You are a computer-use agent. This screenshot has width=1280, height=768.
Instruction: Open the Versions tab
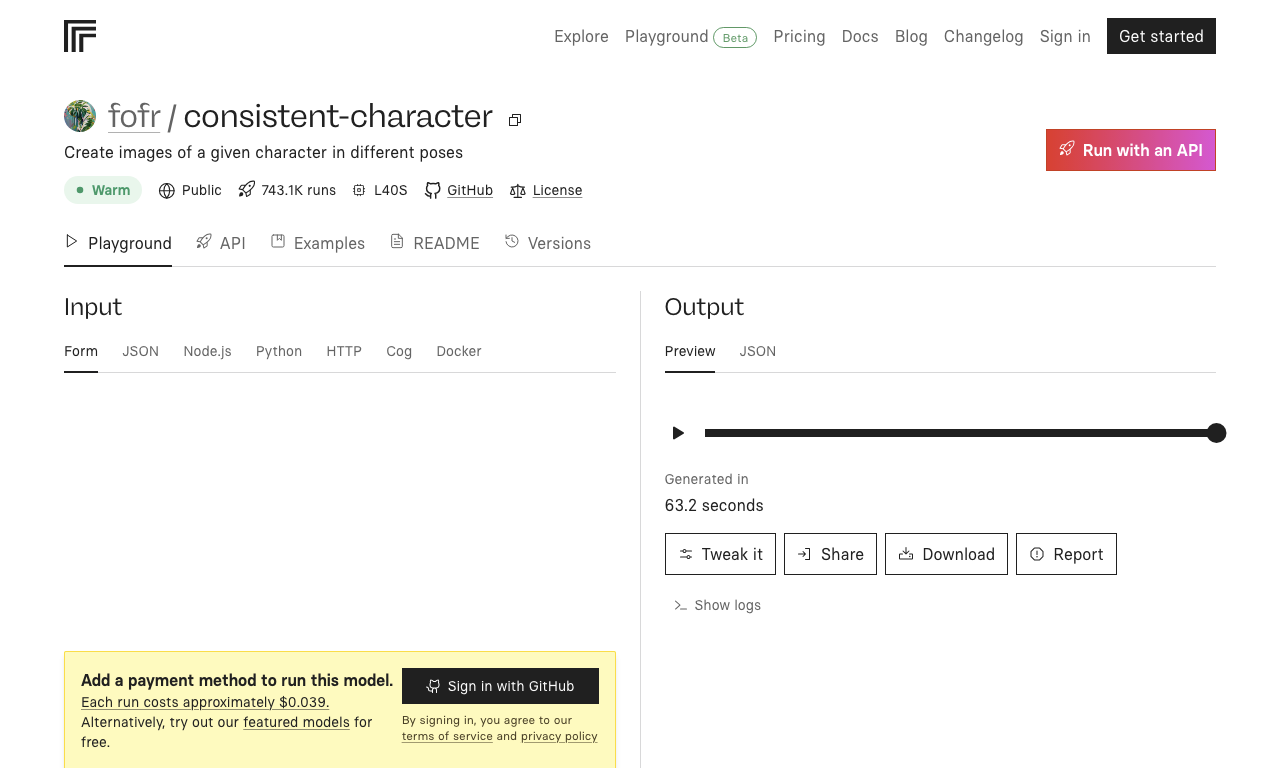(x=548, y=243)
